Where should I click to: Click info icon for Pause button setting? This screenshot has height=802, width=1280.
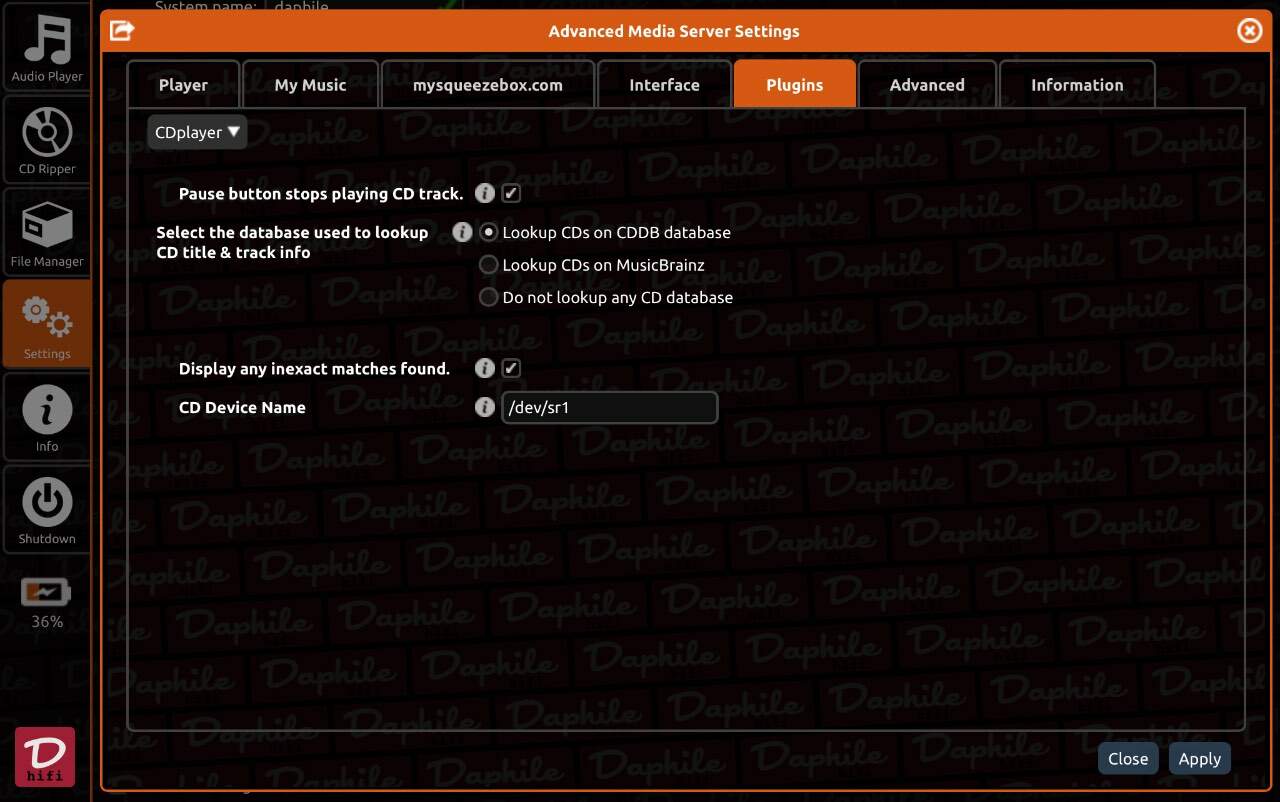(485, 193)
